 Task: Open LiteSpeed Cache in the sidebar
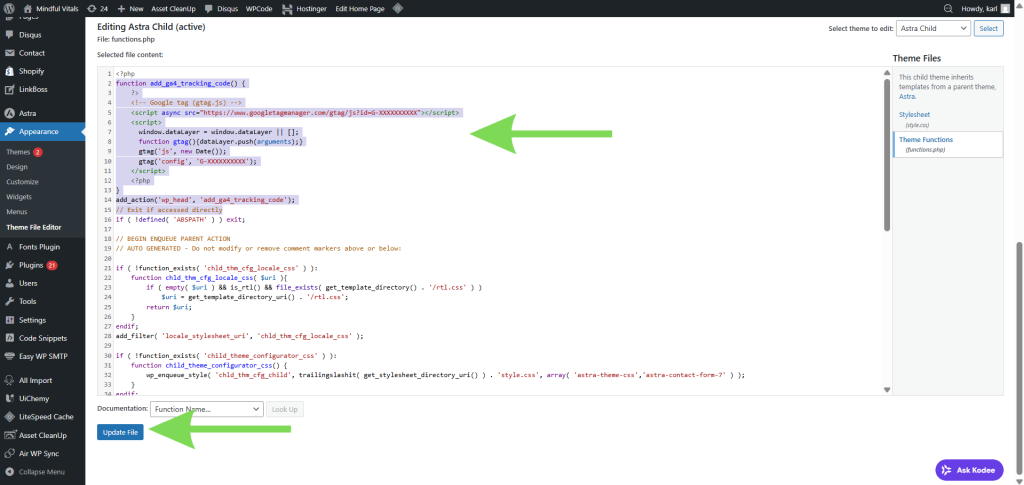(x=42, y=417)
